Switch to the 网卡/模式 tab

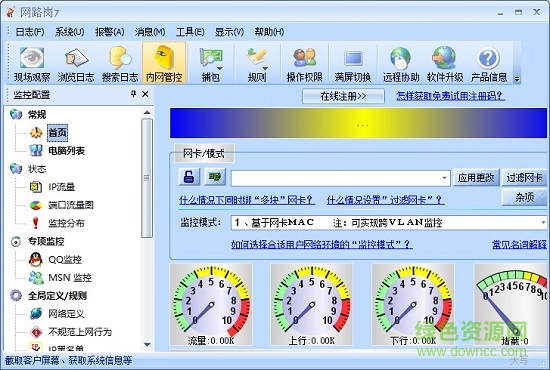[204, 153]
